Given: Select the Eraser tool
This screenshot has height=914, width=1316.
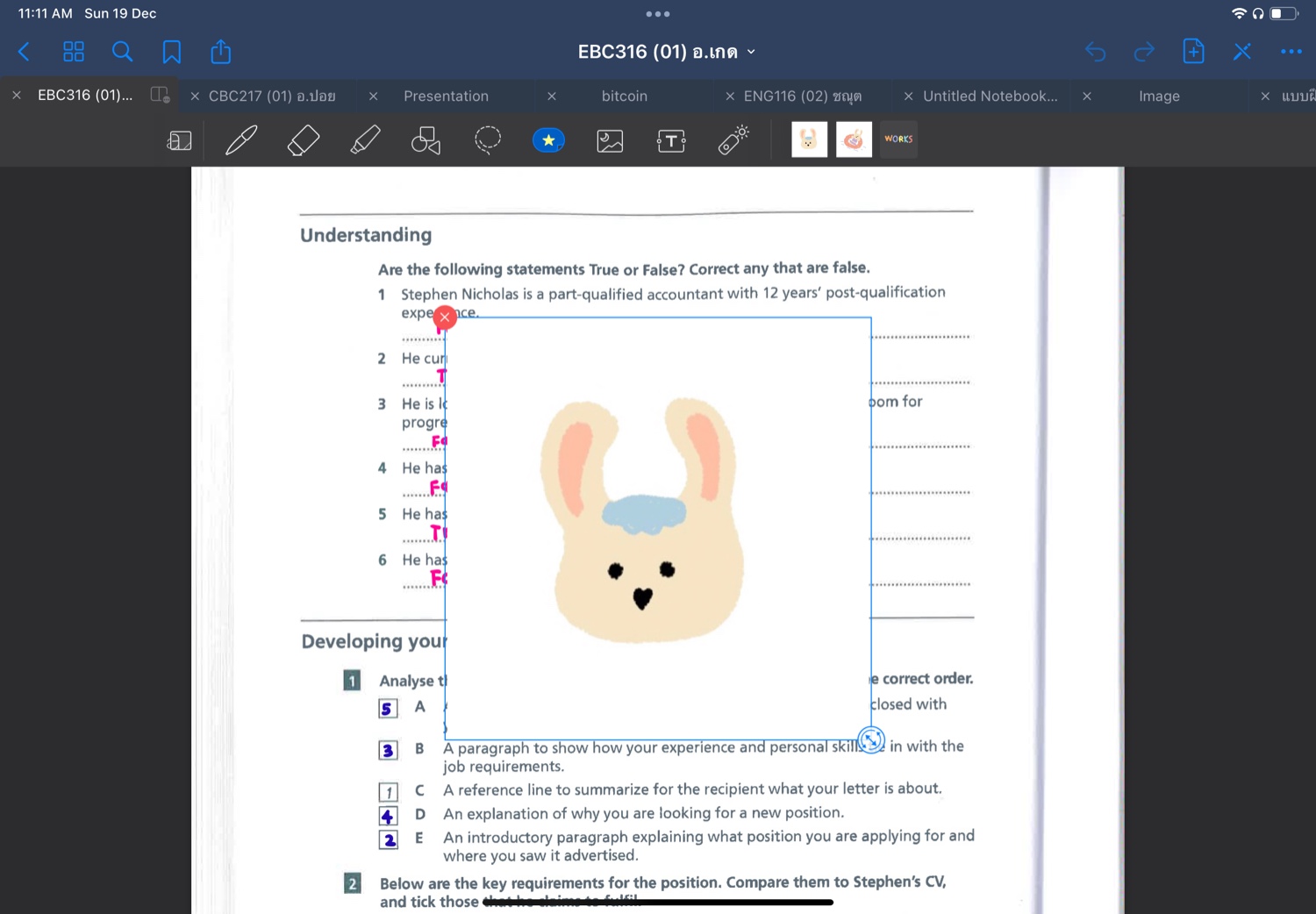Looking at the screenshot, I should click(x=304, y=140).
